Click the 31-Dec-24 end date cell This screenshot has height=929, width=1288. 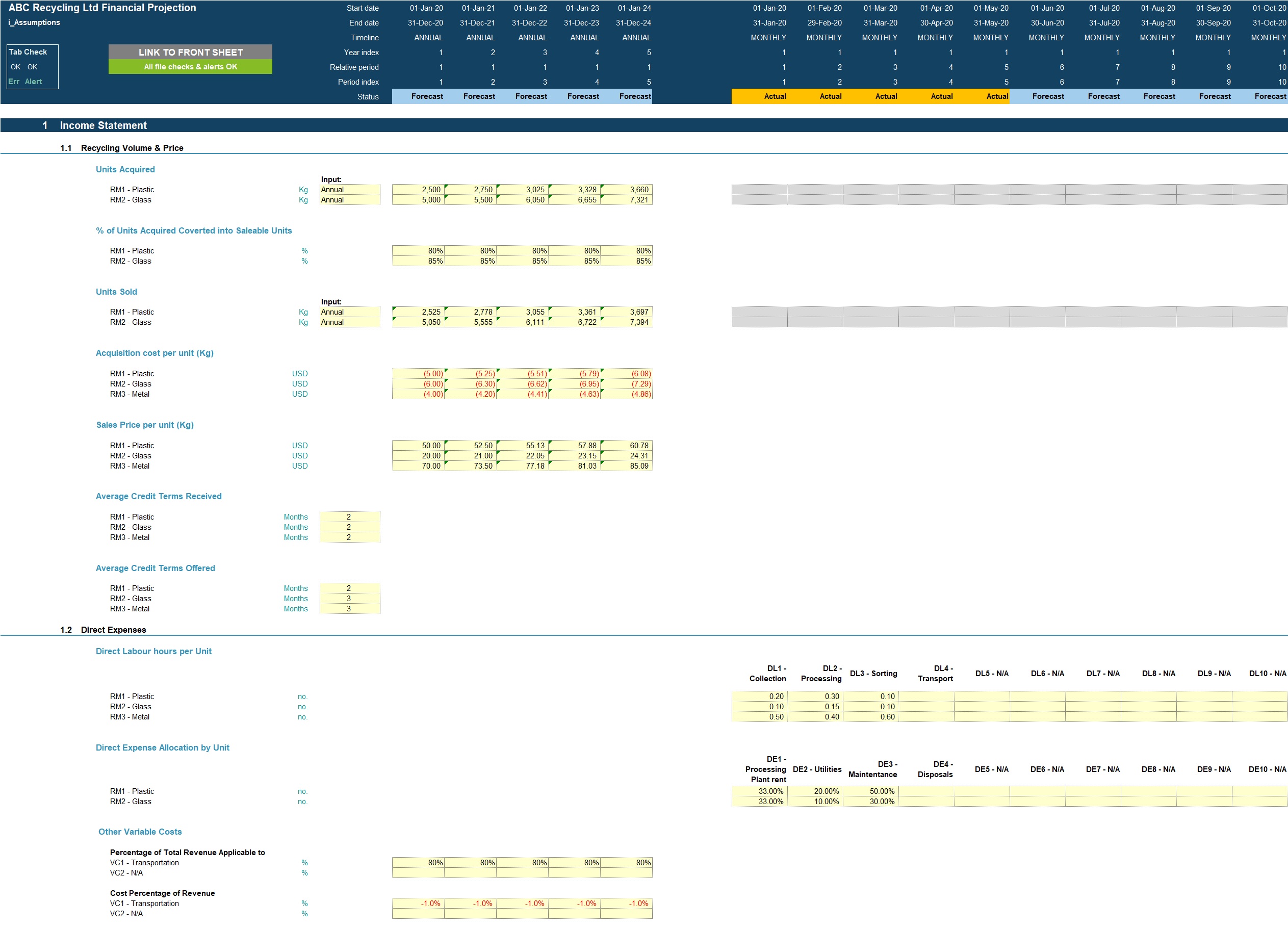[633, 23]
